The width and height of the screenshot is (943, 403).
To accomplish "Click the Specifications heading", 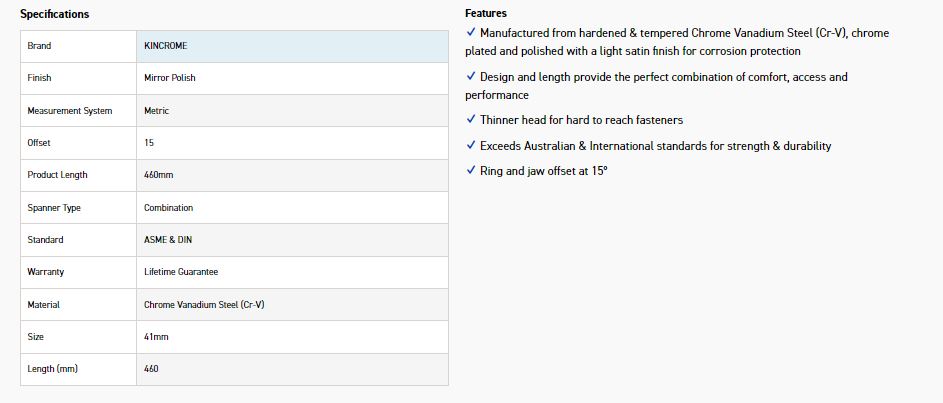I will (55, 14).
